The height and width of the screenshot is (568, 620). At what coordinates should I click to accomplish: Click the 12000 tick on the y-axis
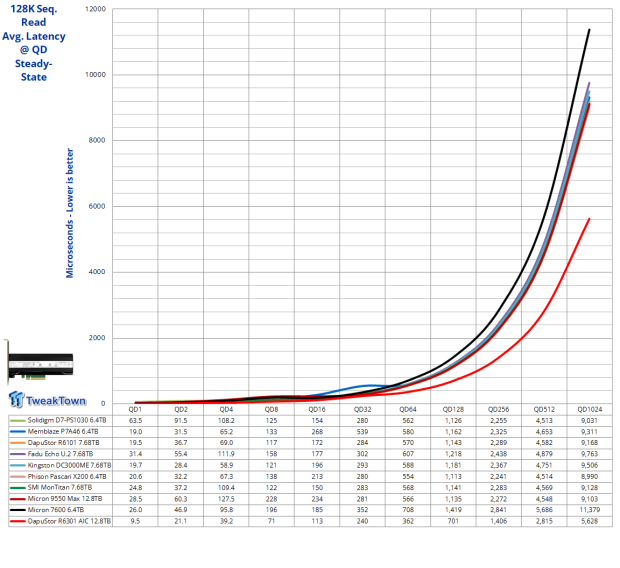(95, 9)
